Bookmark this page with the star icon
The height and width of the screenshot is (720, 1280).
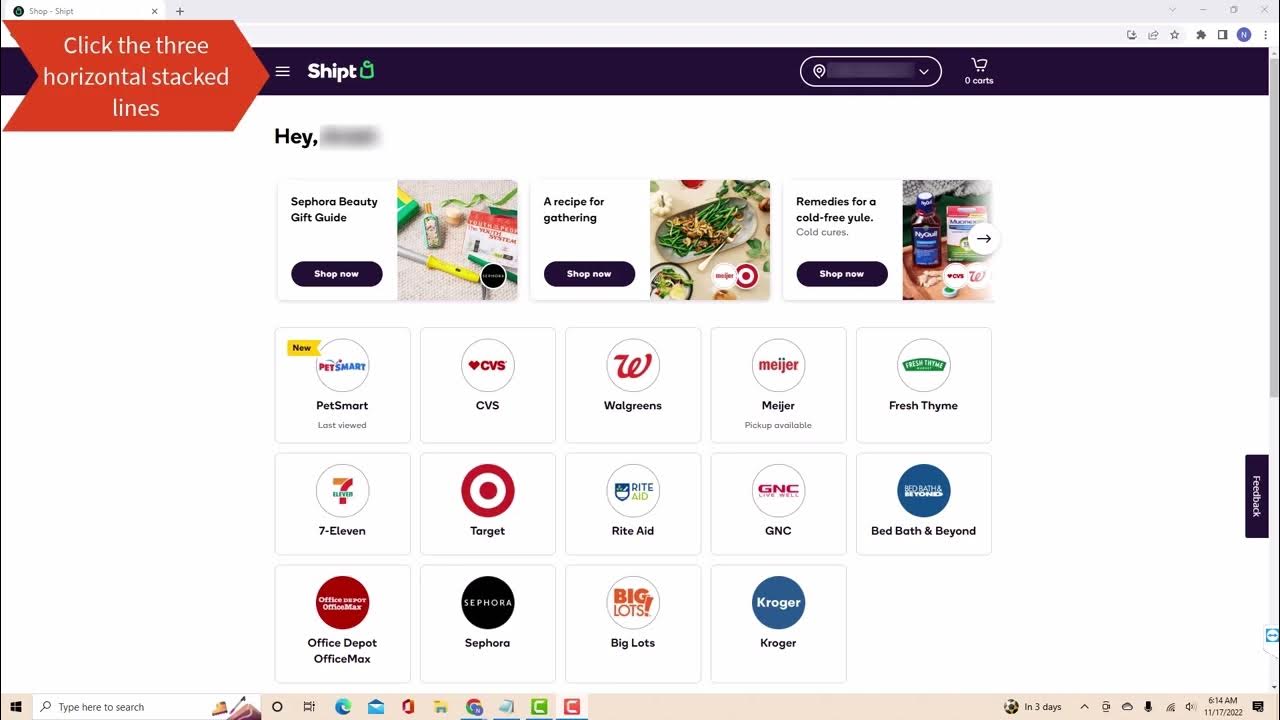click(x=1174, y=34)
